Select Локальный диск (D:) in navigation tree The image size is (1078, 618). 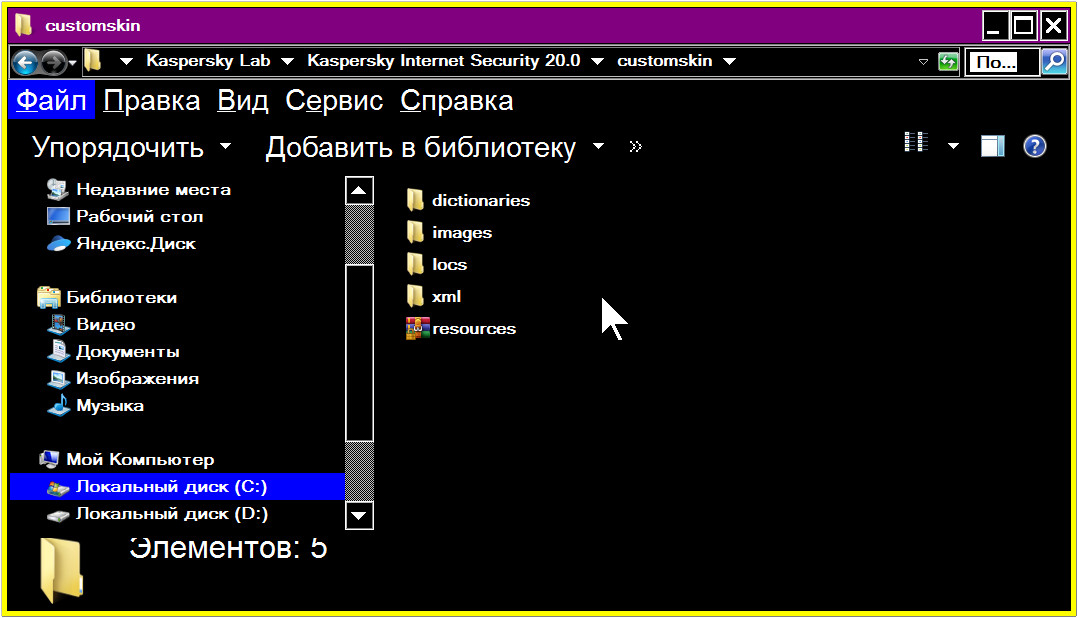pos(171,514)
